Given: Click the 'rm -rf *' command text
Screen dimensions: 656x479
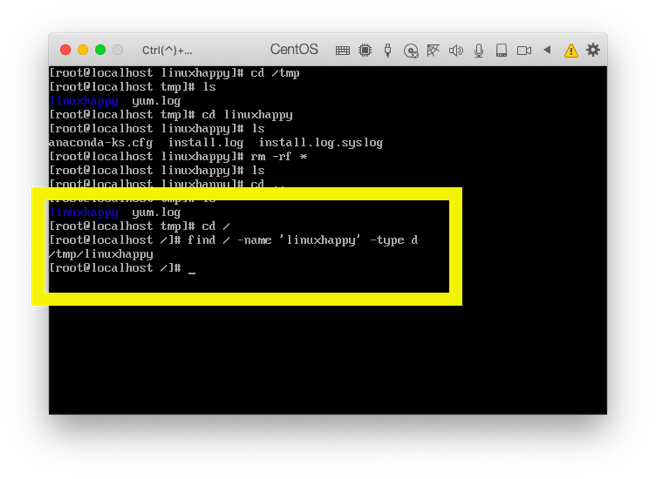Looking at the screenshot, I should 279,157.
